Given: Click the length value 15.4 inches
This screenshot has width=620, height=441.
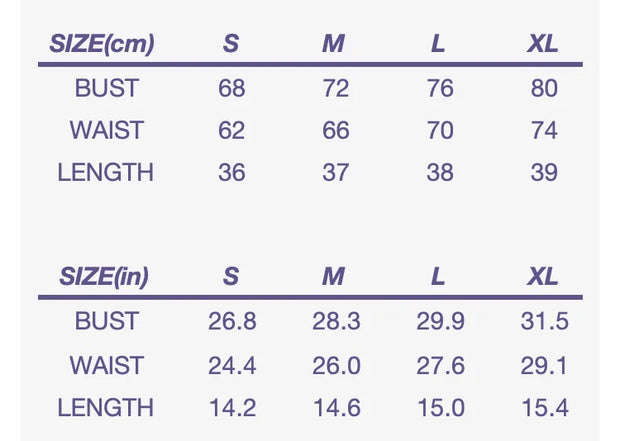Looking at the screenshot, I should pos(544,407).
